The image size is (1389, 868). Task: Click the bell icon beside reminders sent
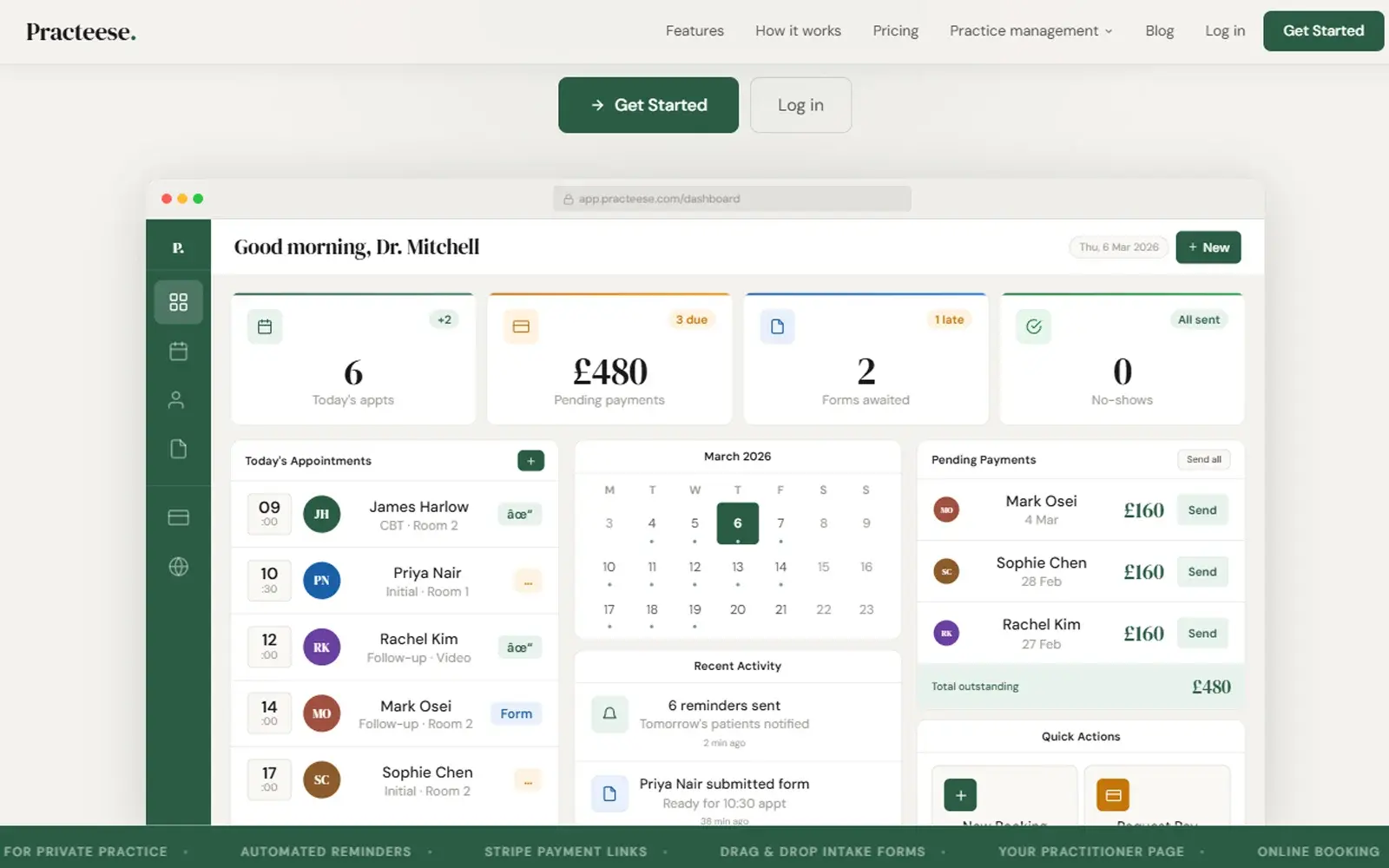click(609, 713)
